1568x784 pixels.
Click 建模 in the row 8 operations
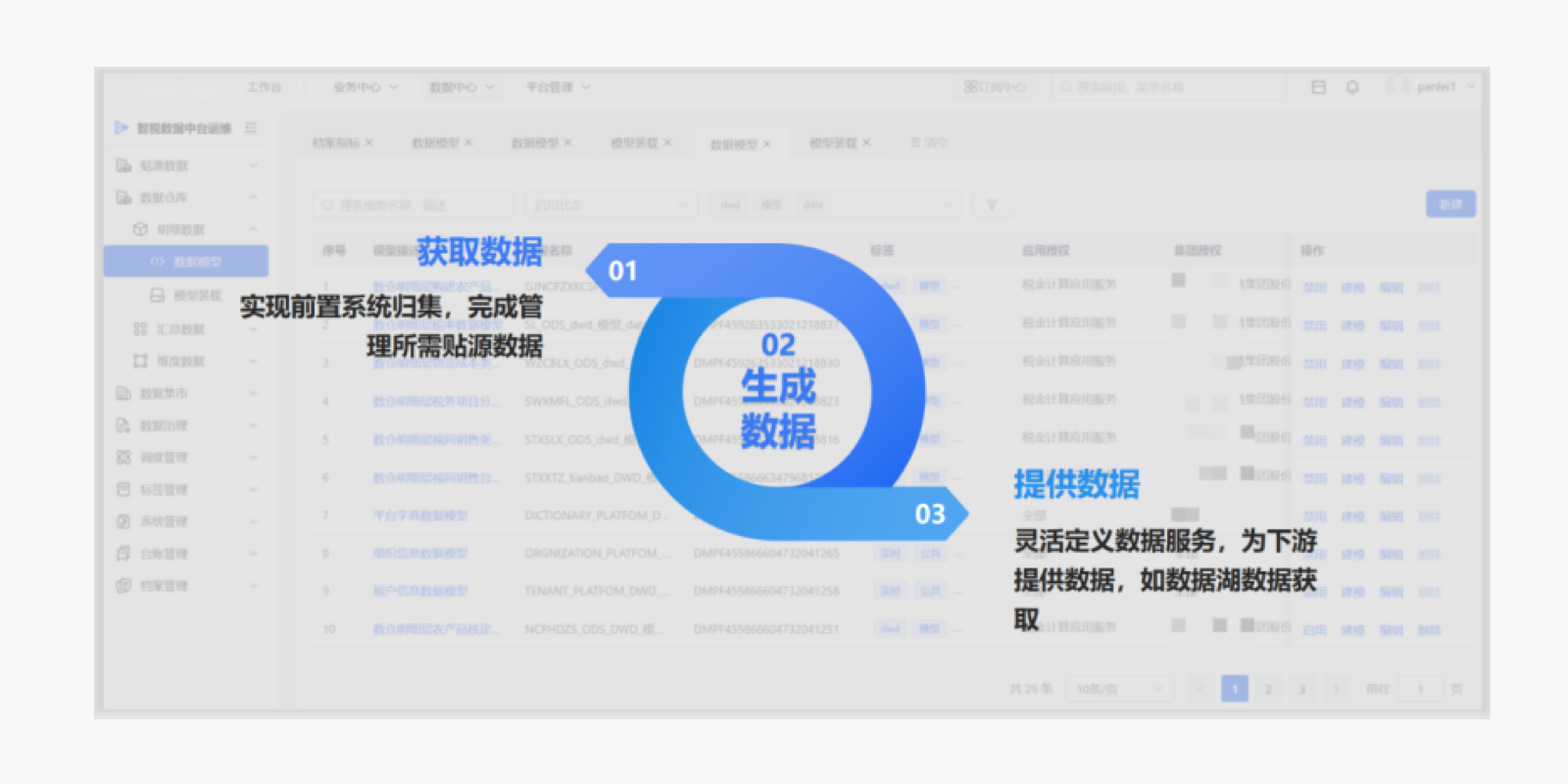point(1352,554)
